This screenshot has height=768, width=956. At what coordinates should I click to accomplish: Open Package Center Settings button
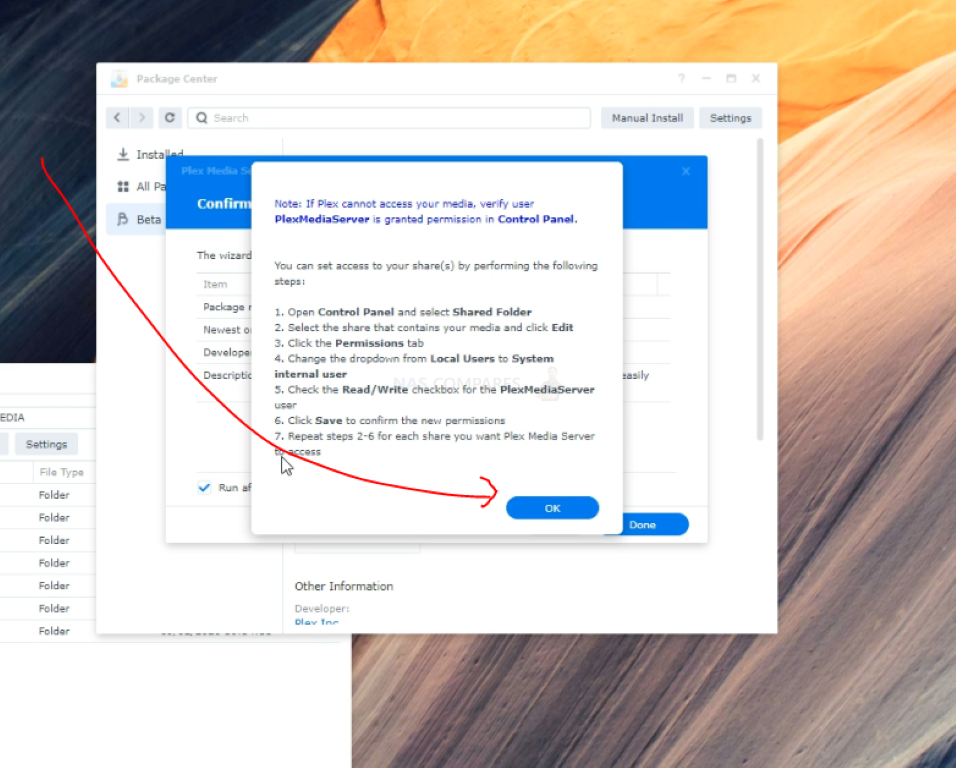[730, 118]
